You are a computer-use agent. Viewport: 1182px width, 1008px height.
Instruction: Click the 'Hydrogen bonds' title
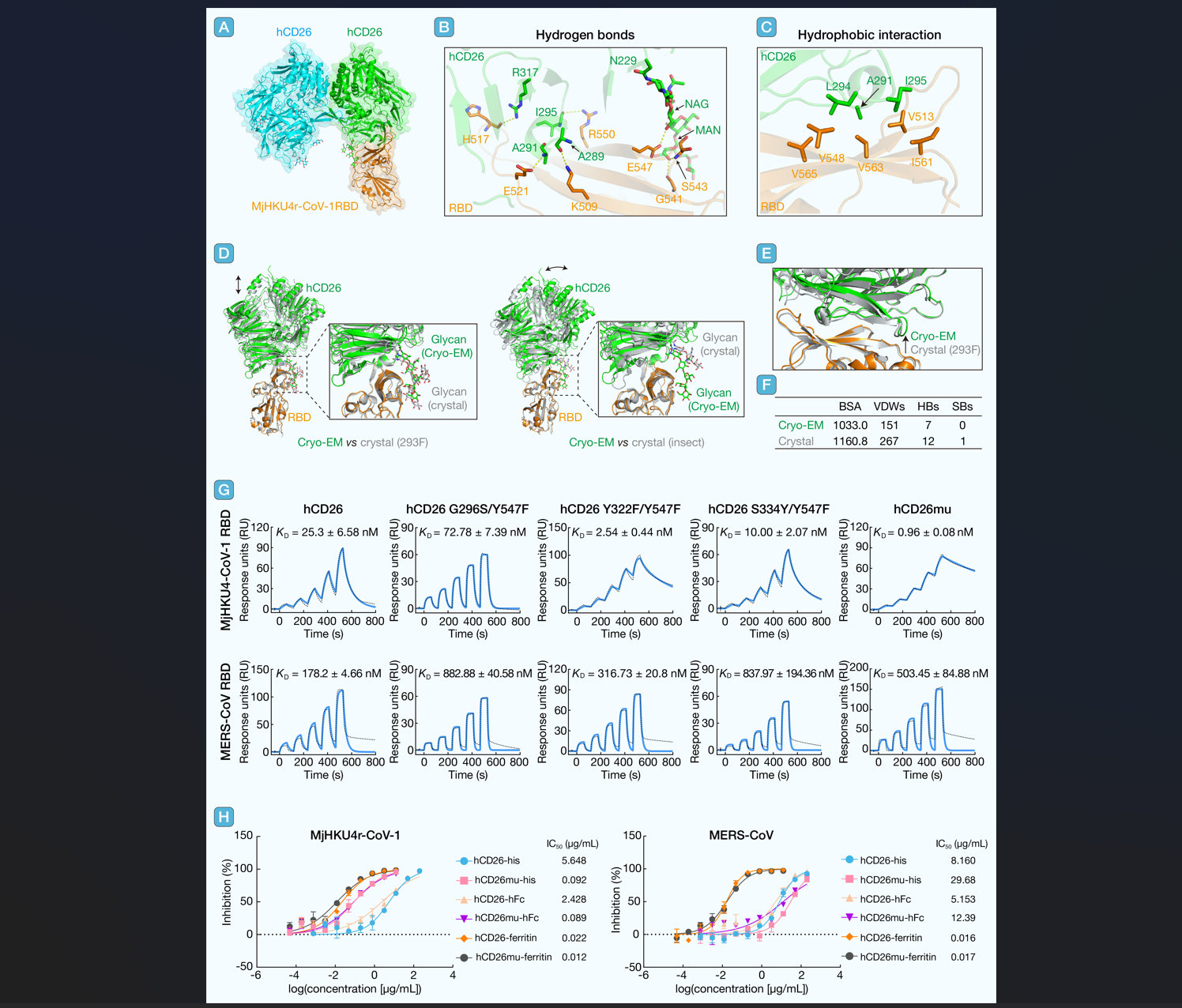585,35
